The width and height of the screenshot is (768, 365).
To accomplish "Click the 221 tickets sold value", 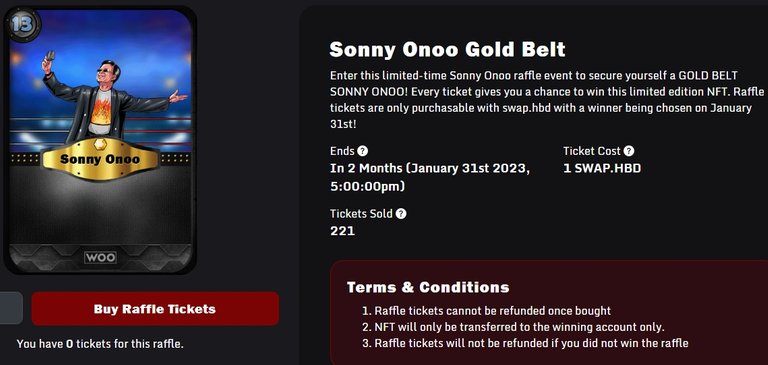I will point(342,231).
